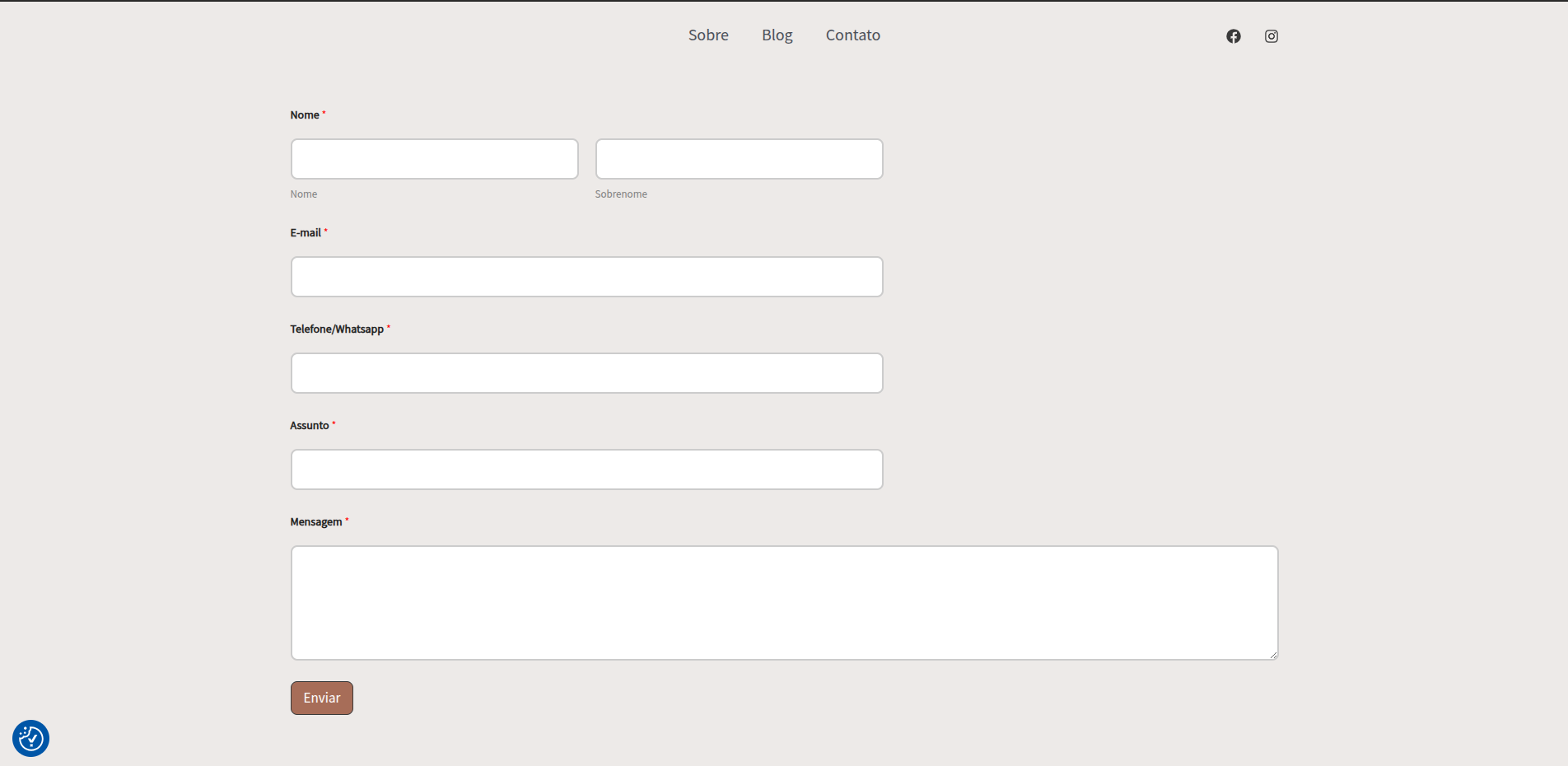This screenshot has width=1568, height=766.
Task: Click the small Sobrenome sublabel text
Action: click(621, 194)
